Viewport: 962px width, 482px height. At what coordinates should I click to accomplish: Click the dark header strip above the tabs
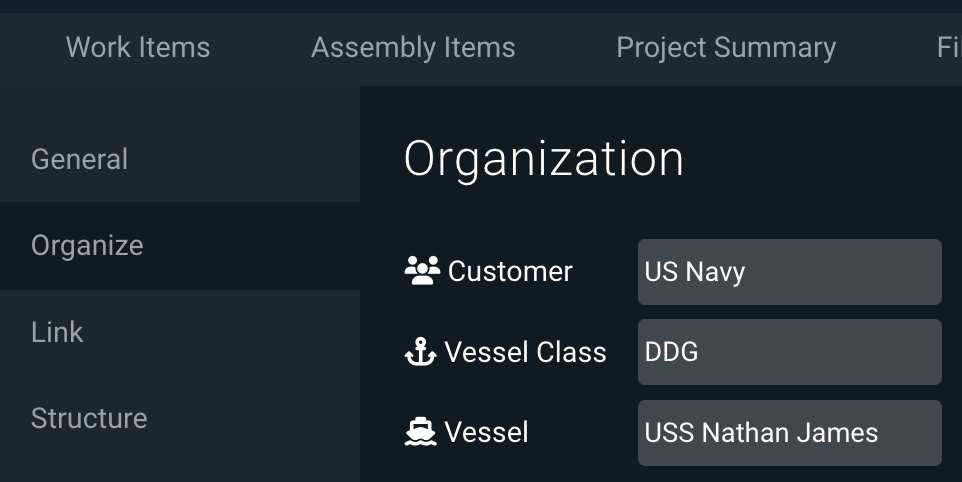click(481, 6)
